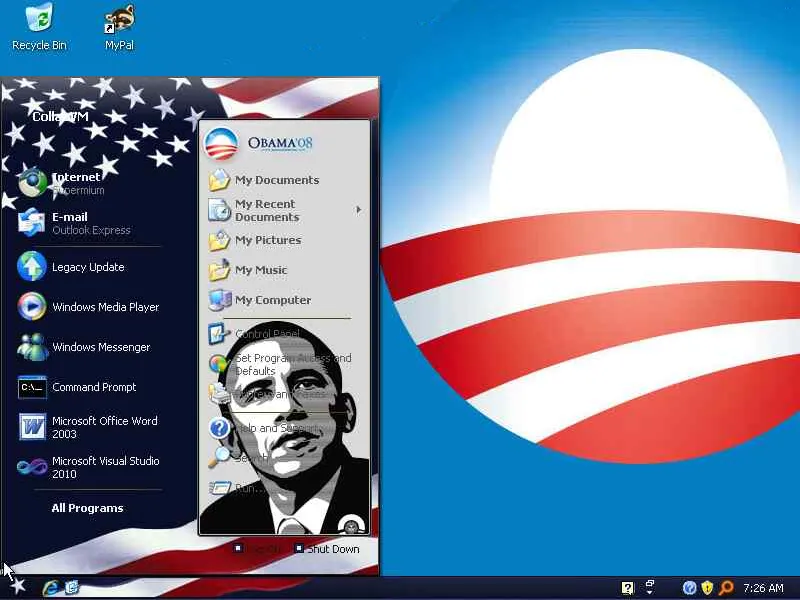
Task: Open the yellow security shield tray icon
Action: pos(707,588)
